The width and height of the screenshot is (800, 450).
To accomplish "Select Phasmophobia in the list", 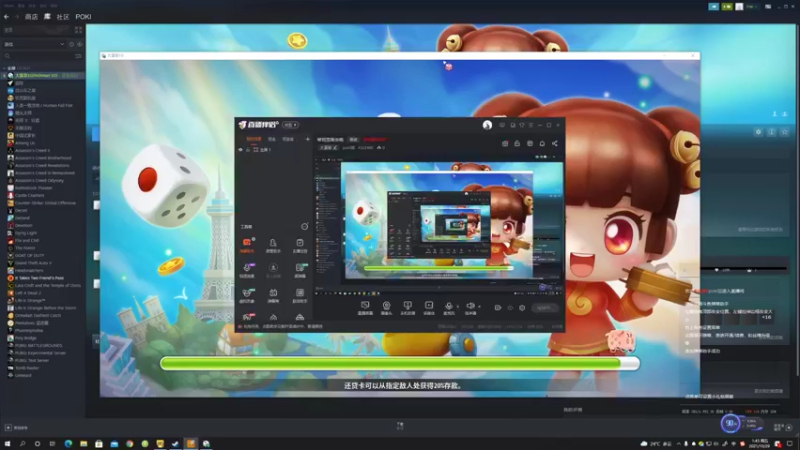I will pos(29,331).
